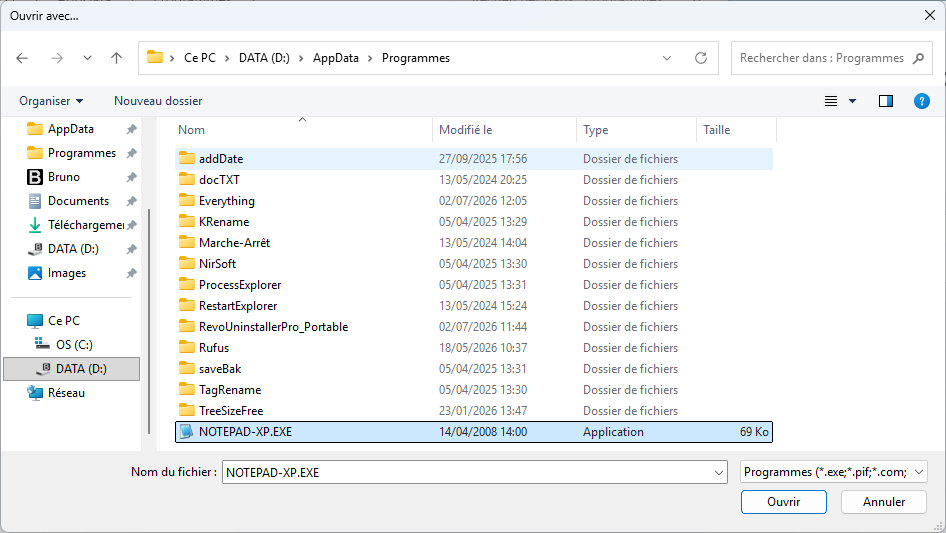Refresh the Programmes folder view

pyautogui.click(x=700, y=58)
